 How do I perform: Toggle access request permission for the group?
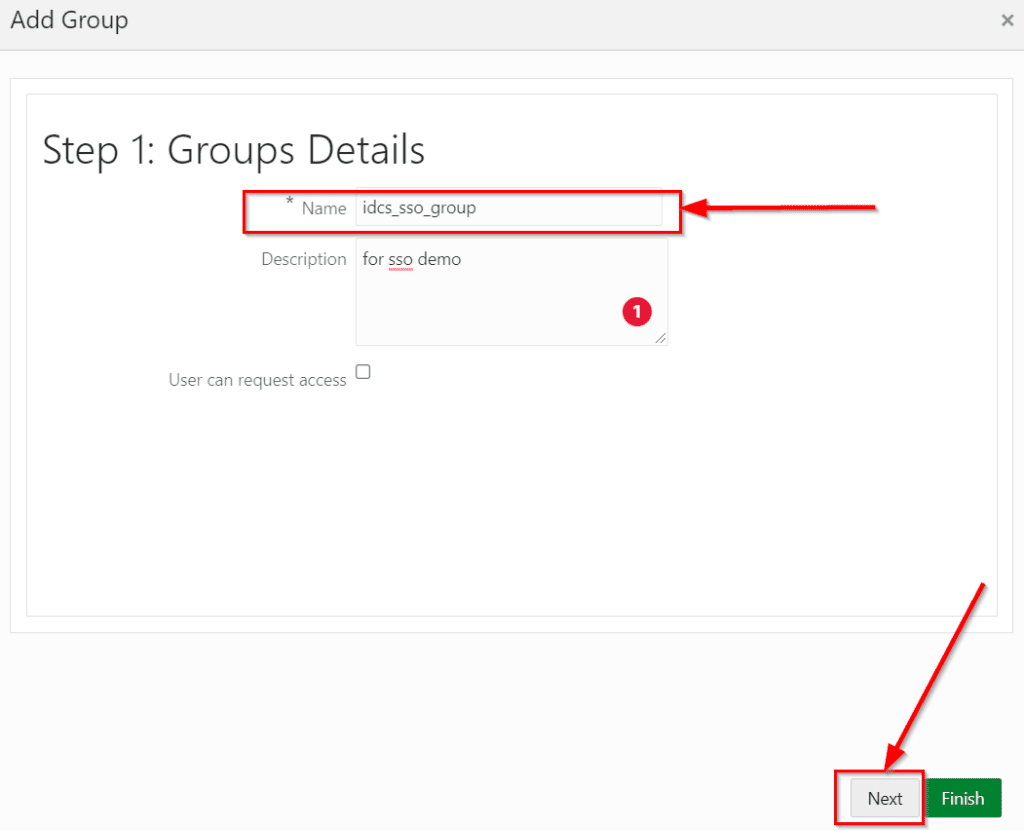tap(363, 371)
